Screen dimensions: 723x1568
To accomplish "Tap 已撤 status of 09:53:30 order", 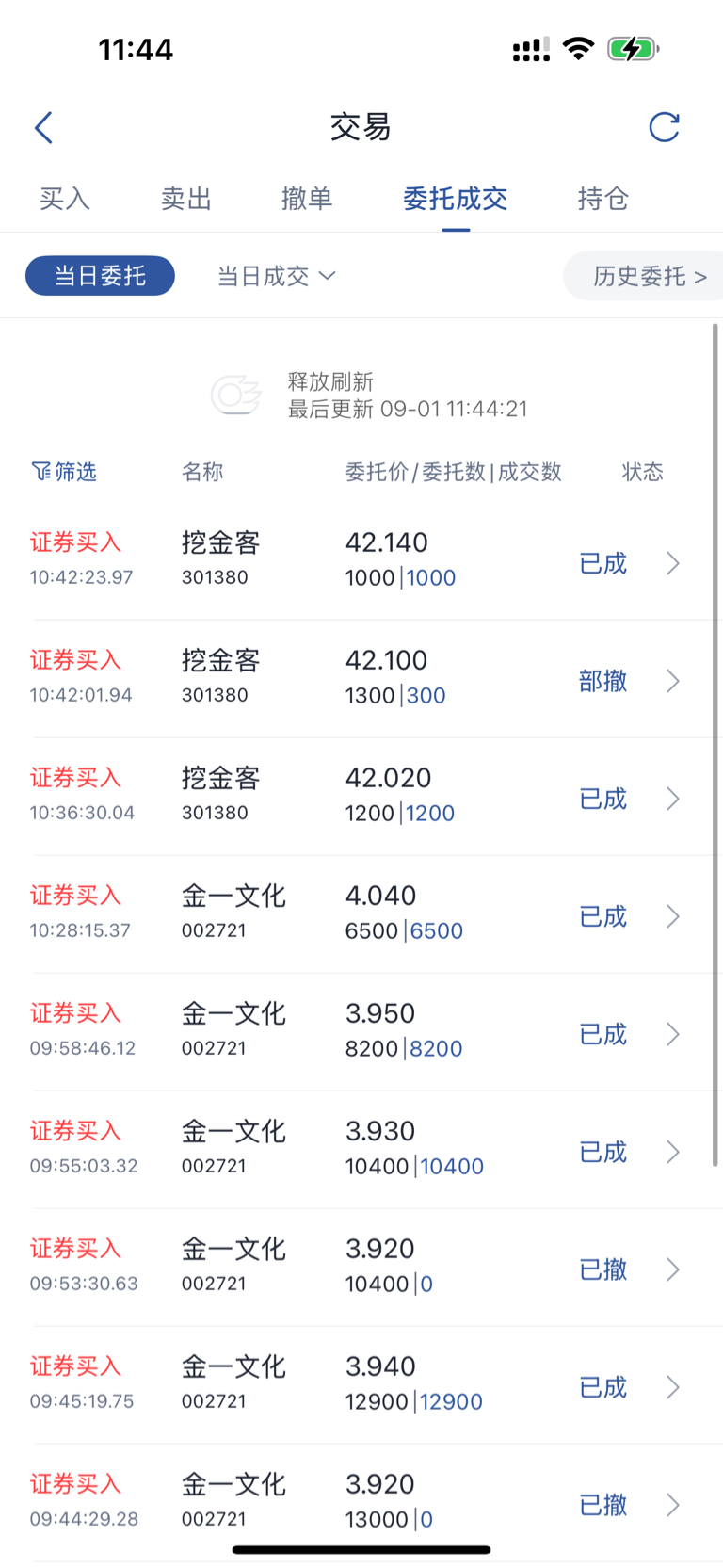I will click(603, 1269).
